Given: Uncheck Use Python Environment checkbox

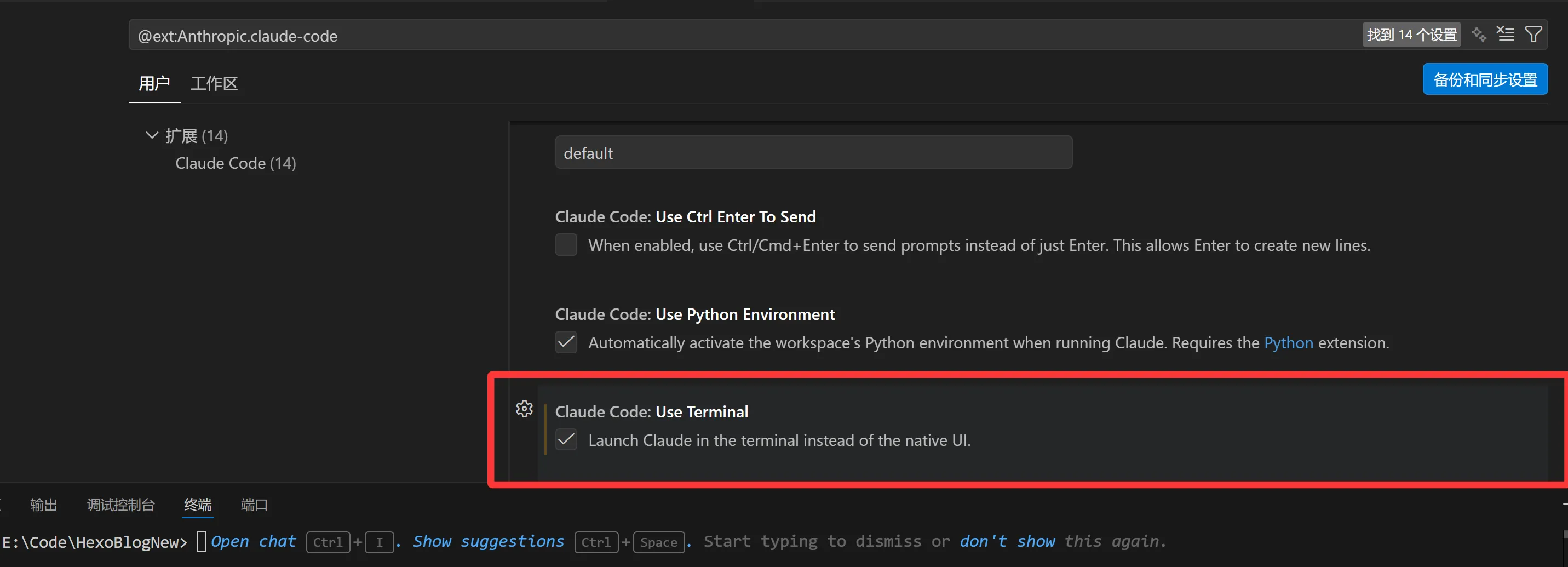Looking at the screenshot, I should point(566,342).
